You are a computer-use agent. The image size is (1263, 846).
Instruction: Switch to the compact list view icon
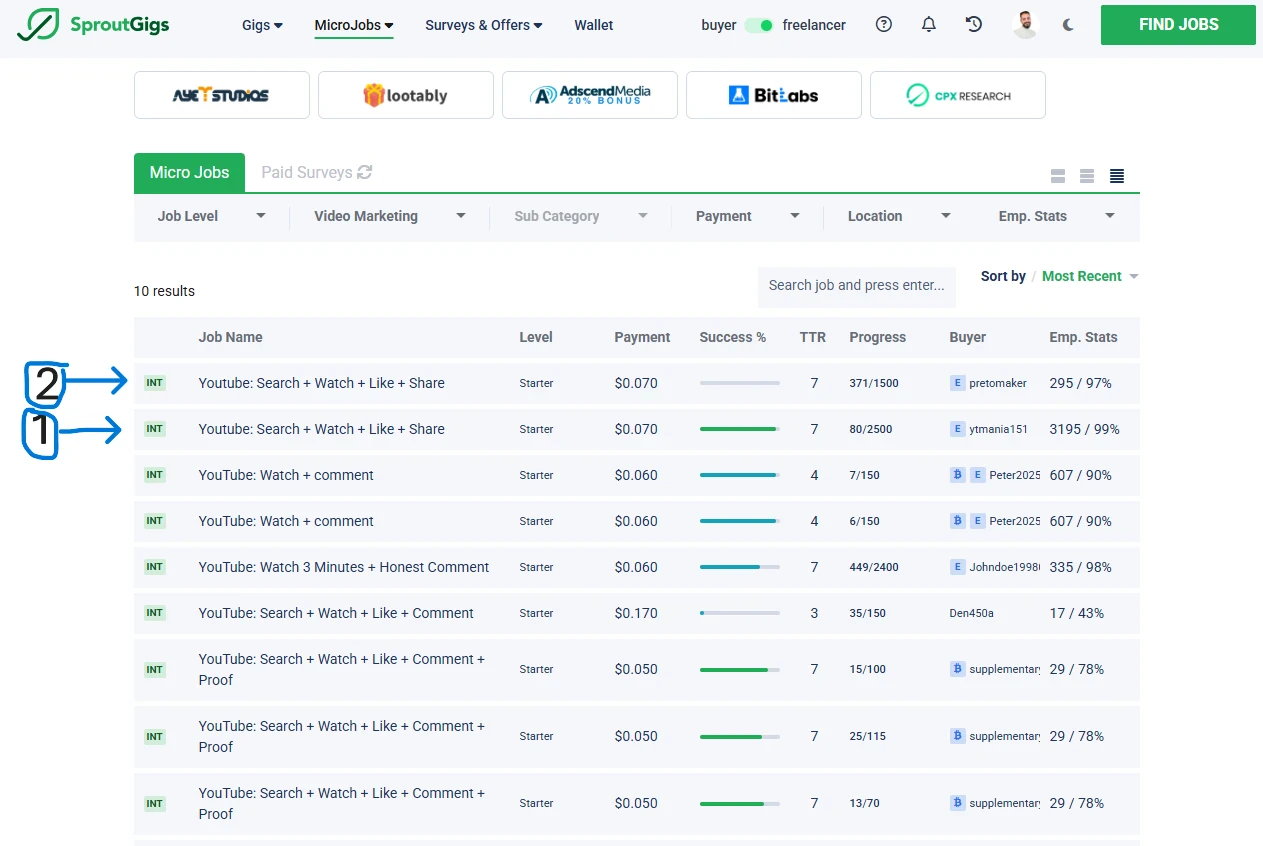[1117, 176]
